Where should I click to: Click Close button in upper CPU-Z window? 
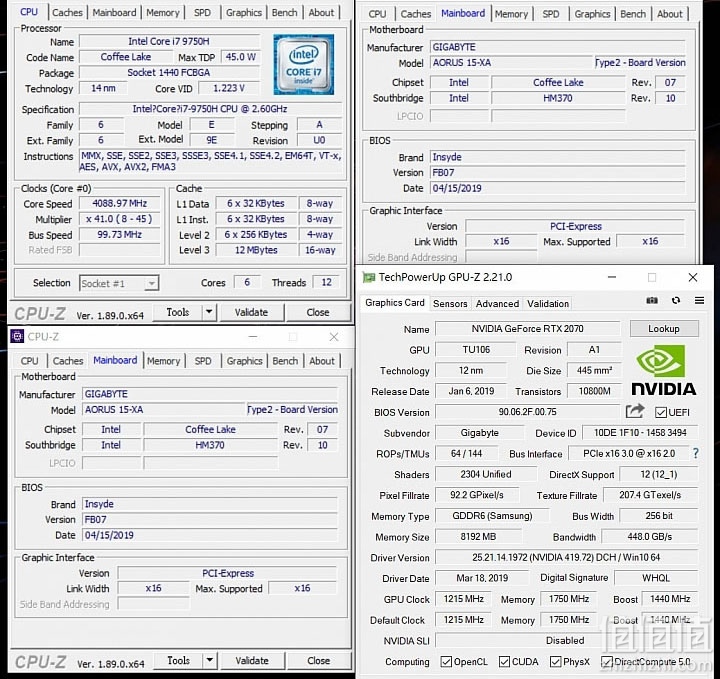coord(318,312)
